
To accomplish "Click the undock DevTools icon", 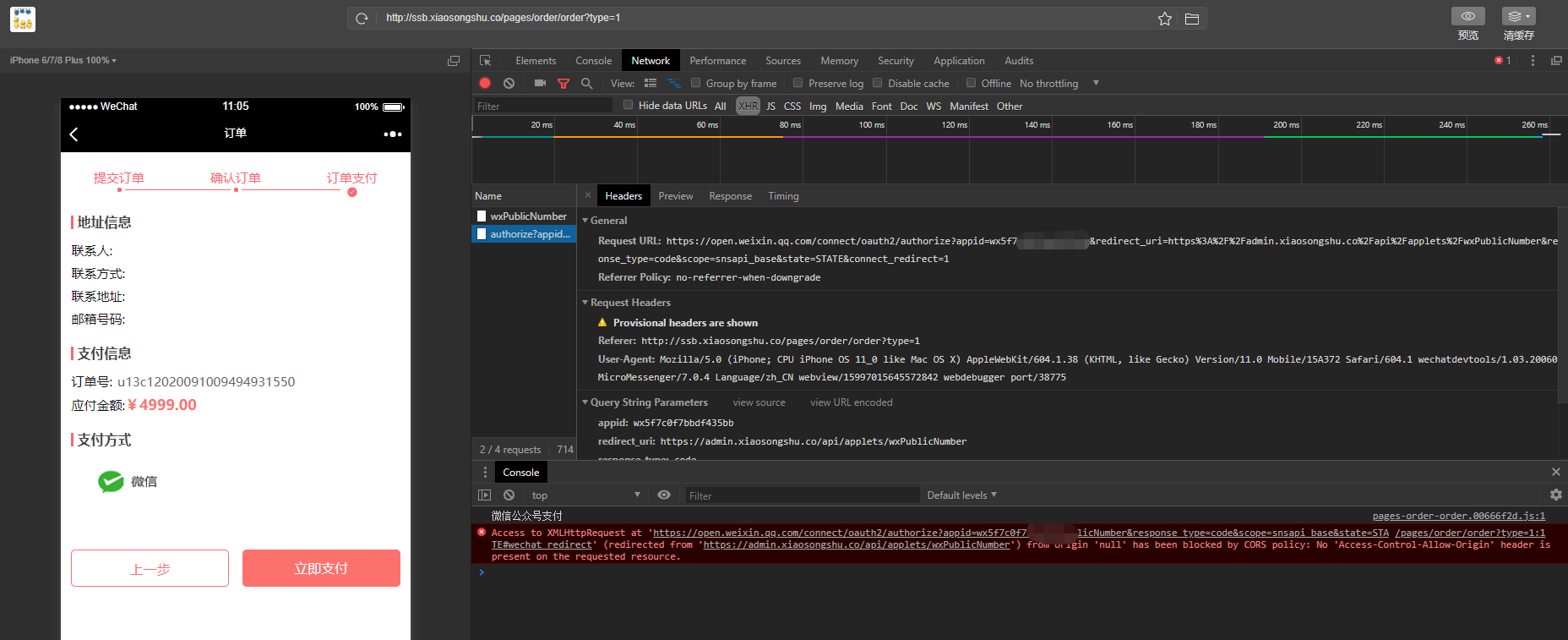I will pyautogui.click(x=1556, y=61).
